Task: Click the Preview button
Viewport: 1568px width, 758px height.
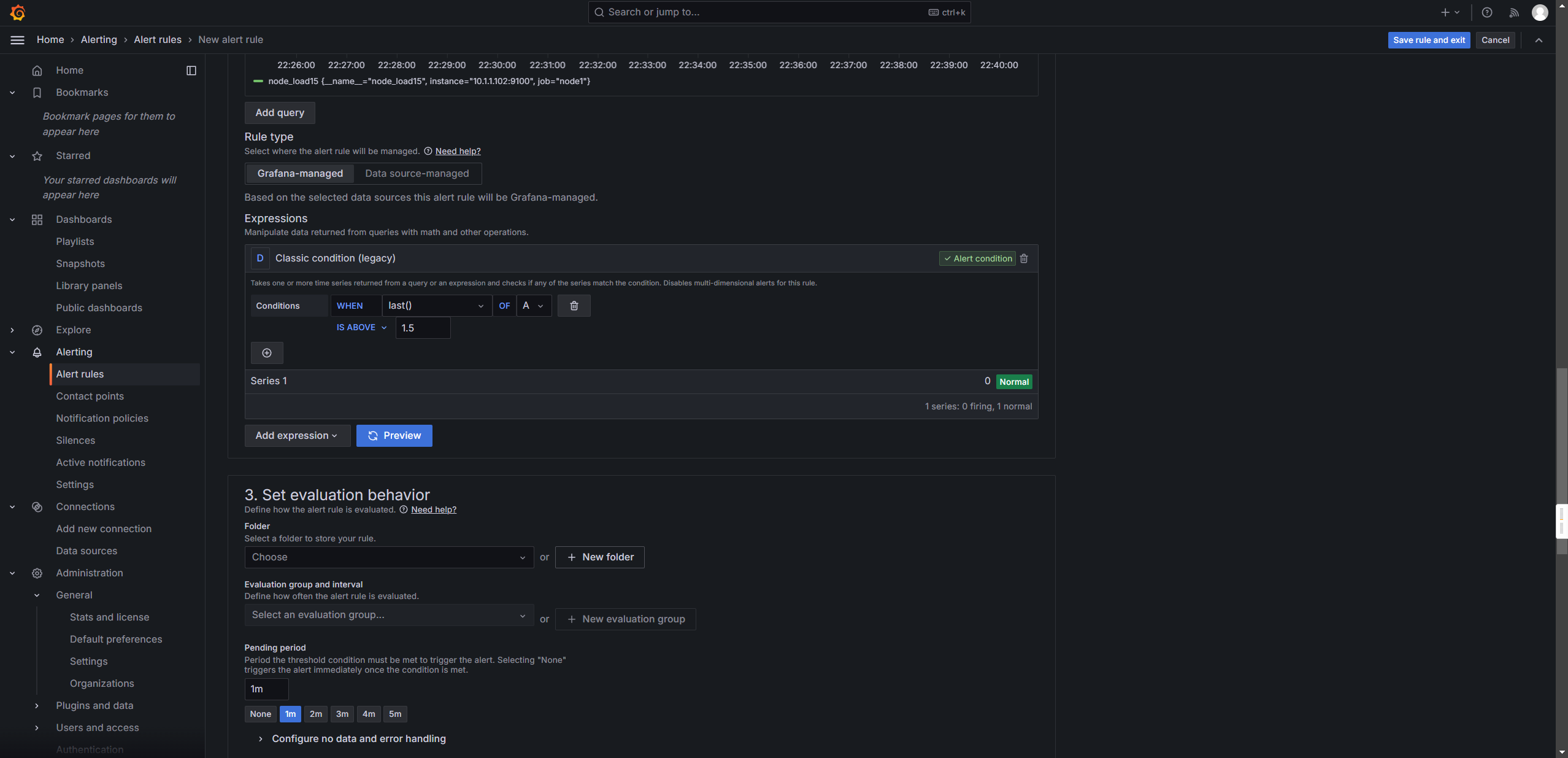Action: [x=394, y=436]
